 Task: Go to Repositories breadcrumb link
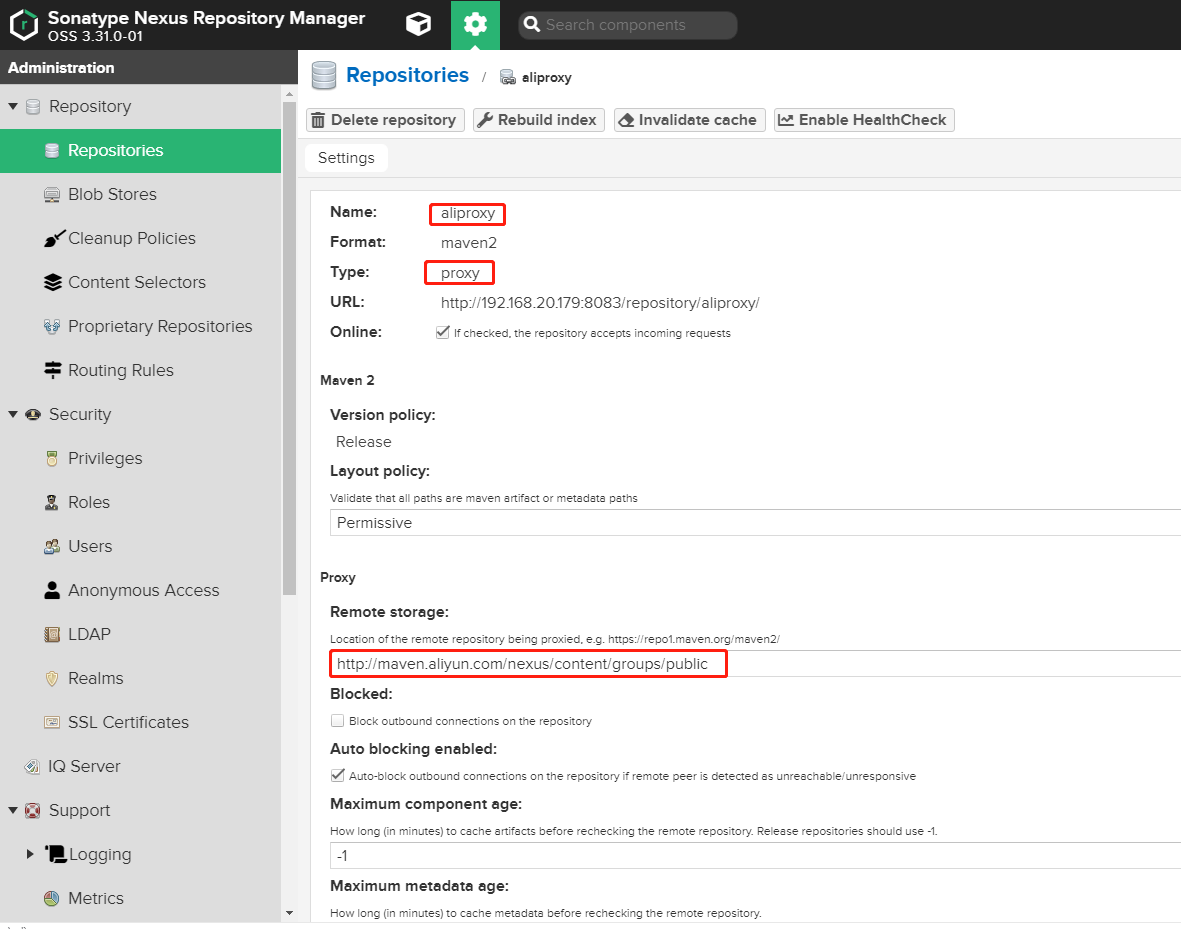coord(407,75)
